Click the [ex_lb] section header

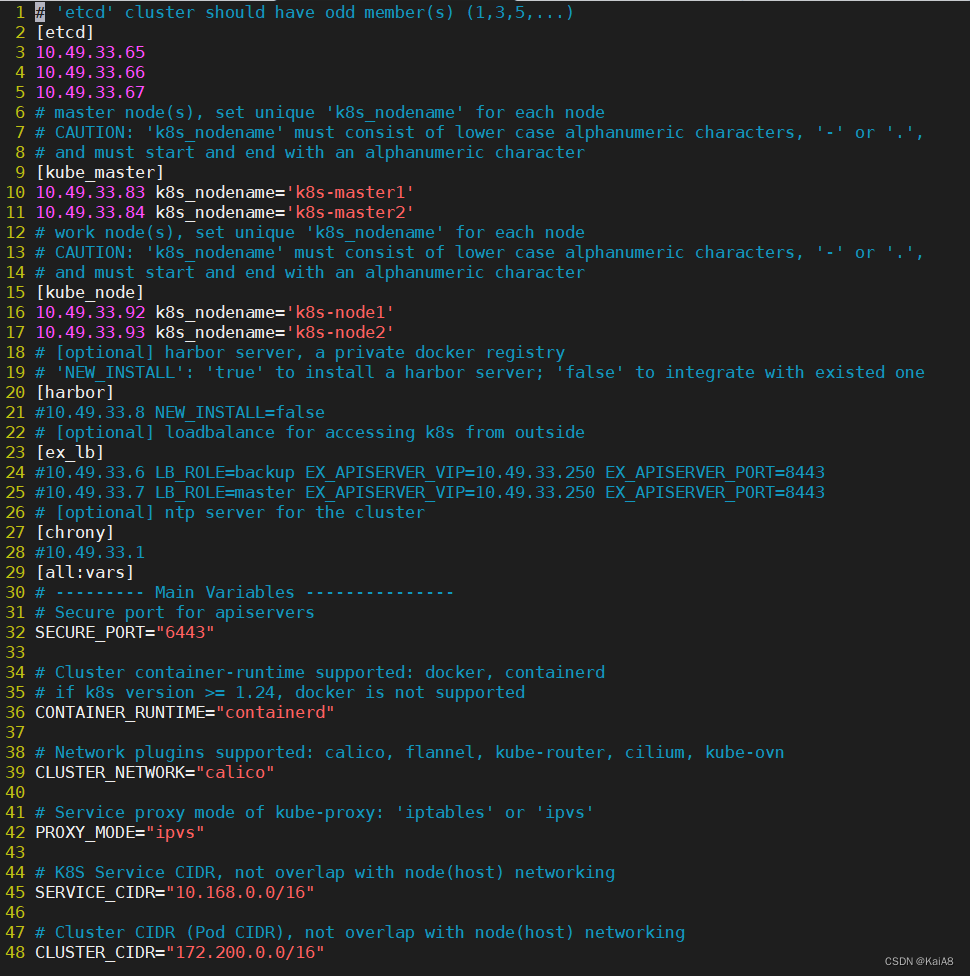tap(70, 453)
